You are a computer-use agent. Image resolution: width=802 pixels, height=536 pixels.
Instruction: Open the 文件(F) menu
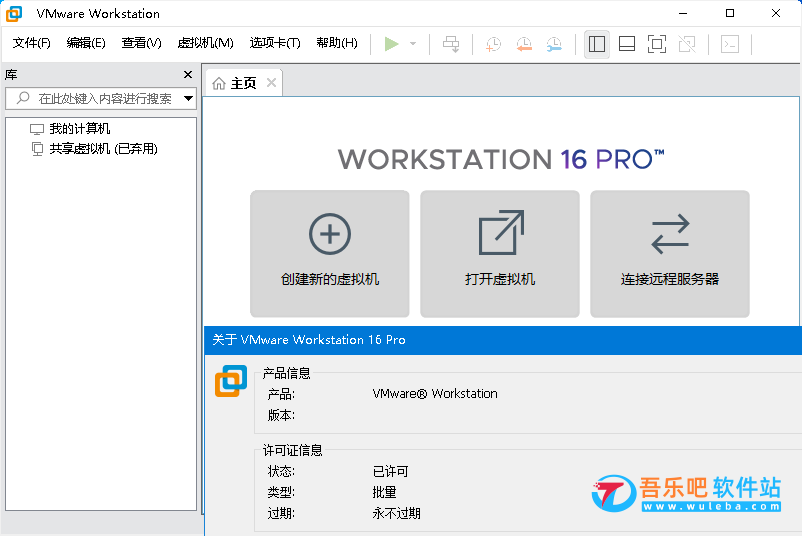(x=32, y=43)
